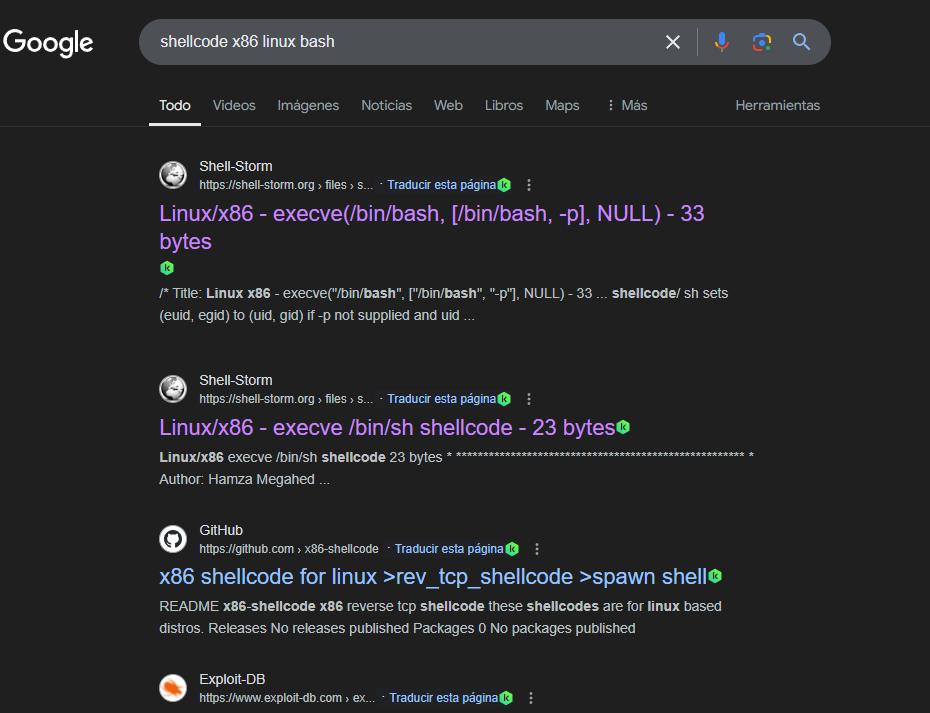Click green badge on second Shell-Storm URL row
Screen dimensions: 930x713
504,399
